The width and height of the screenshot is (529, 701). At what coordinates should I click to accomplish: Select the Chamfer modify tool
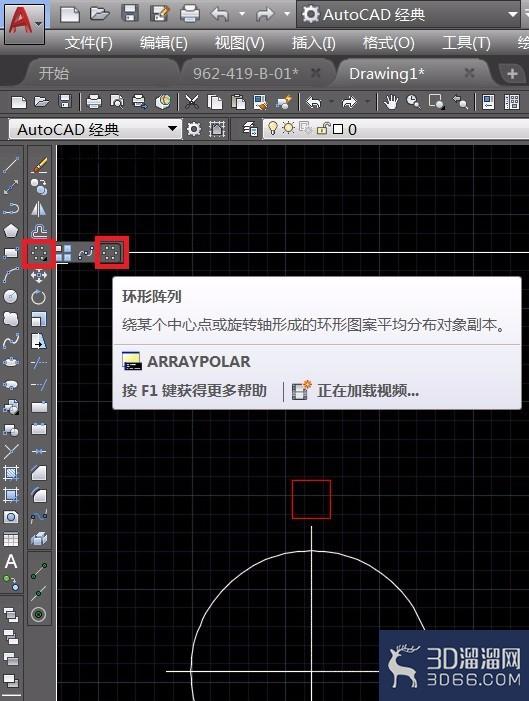coord(39,472)
